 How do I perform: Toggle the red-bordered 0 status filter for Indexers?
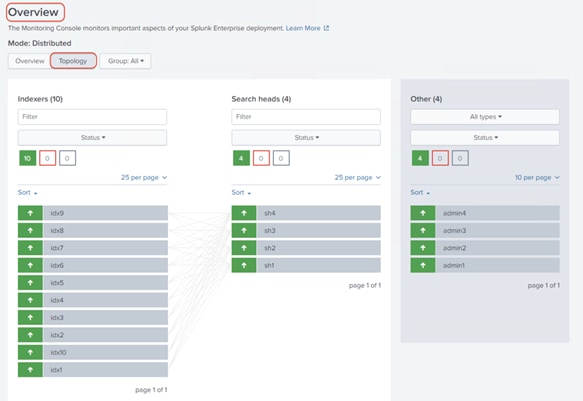coord(48,158)
